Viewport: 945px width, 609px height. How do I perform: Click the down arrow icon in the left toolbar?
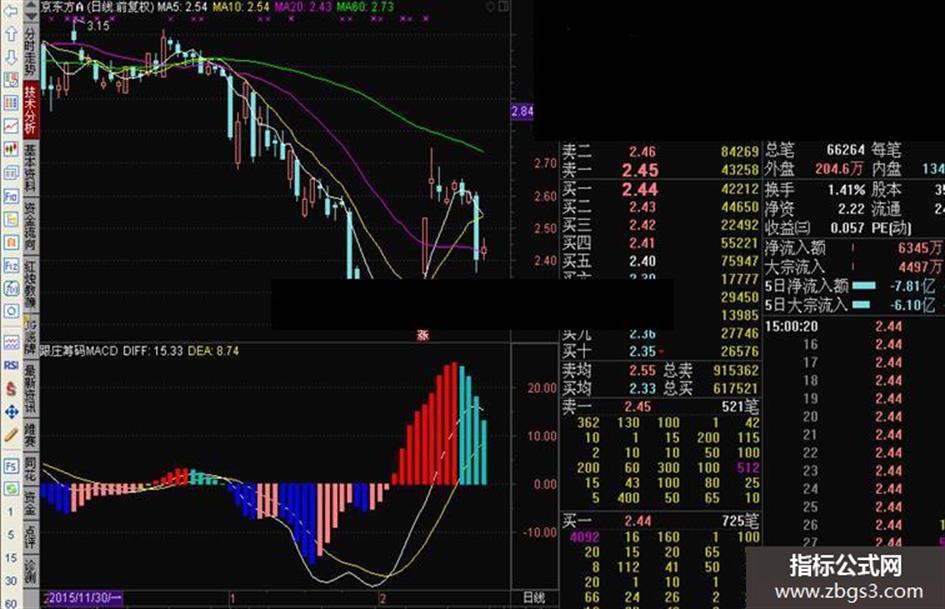pyautogui.click(x=11, y=58)
